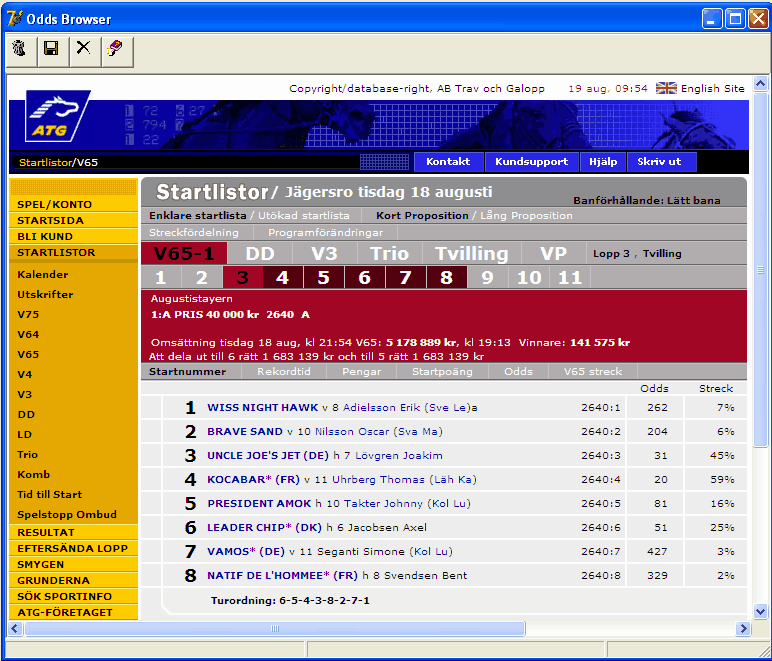Click the vertical scrollbar up arrow
The image size is (772, 661).
760,84
